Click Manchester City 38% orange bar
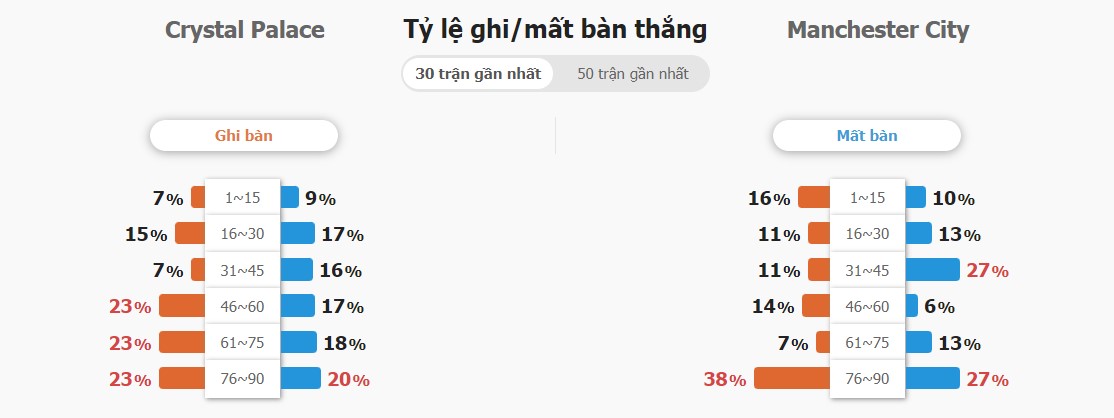Image resolution: width=1114 pixels, height=418 pixels. point(792,378)
